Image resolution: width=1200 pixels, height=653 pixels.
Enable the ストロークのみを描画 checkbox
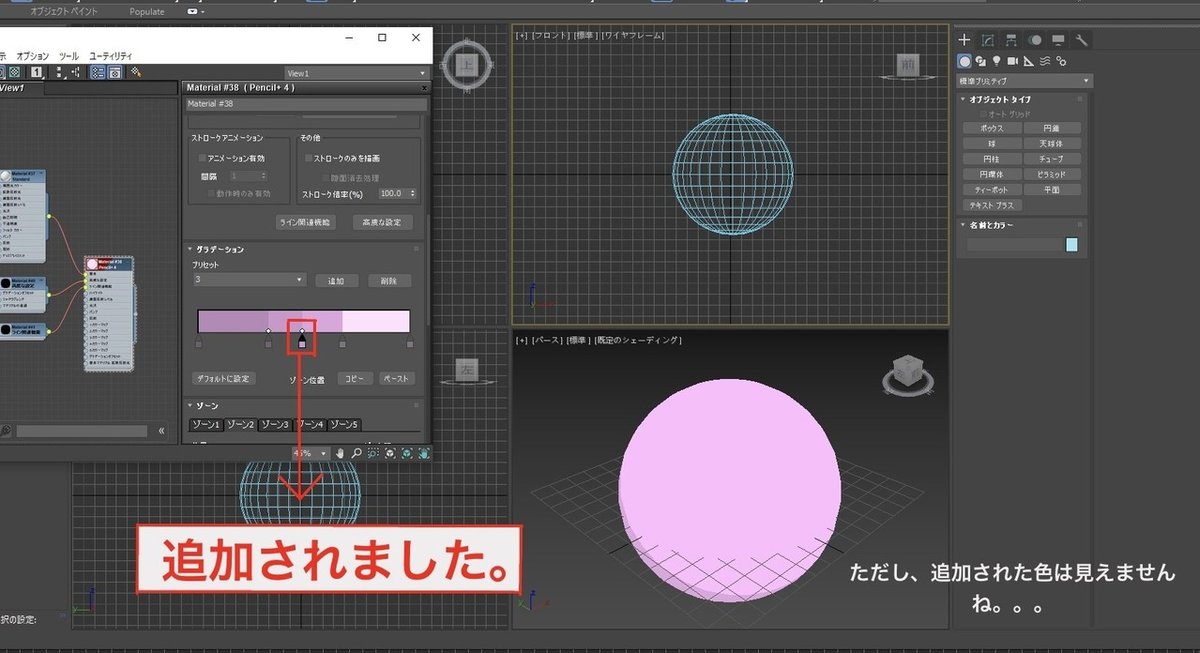[x=310, y=158]
